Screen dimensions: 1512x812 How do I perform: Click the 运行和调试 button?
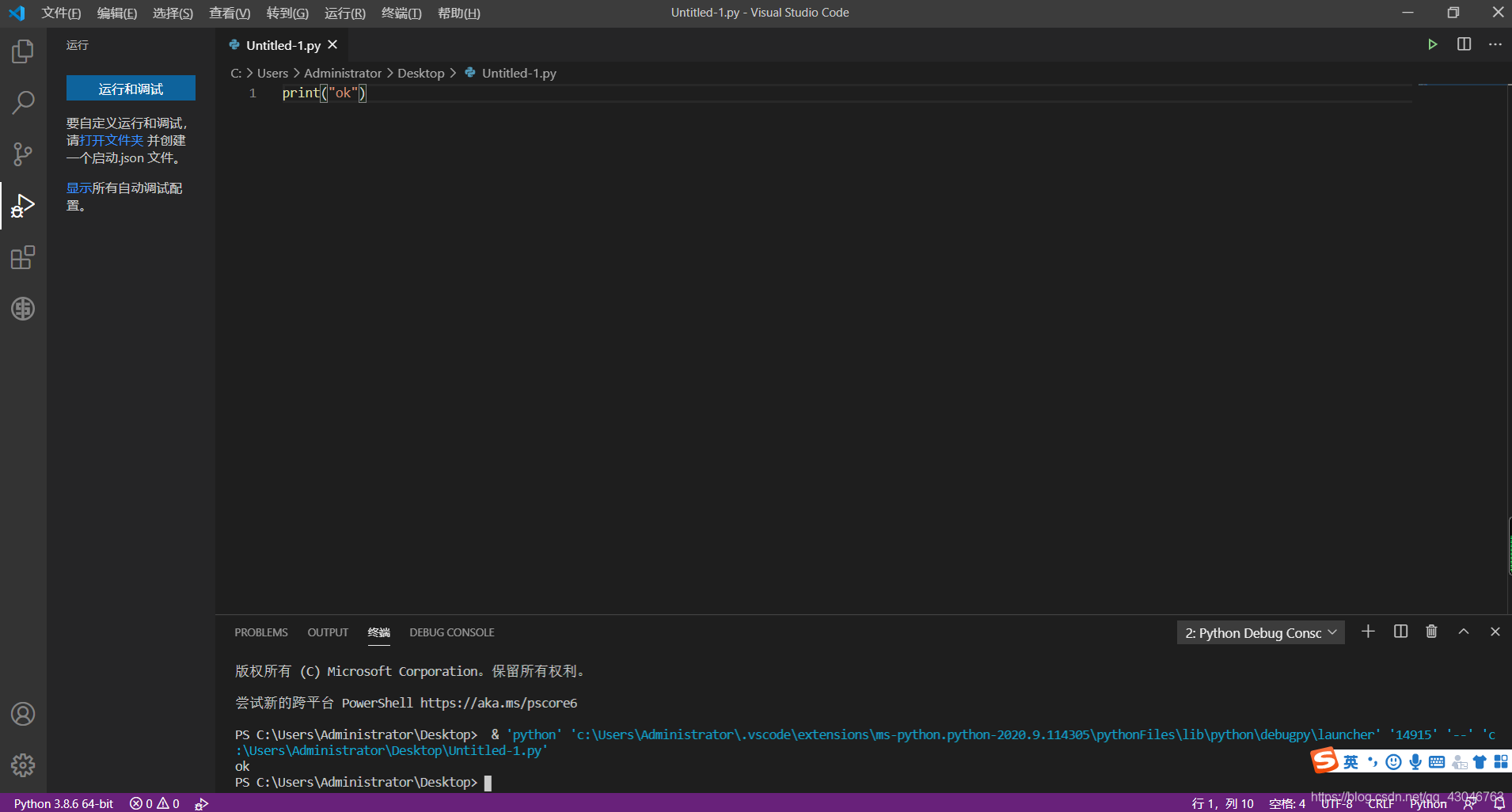click(131, 89)
